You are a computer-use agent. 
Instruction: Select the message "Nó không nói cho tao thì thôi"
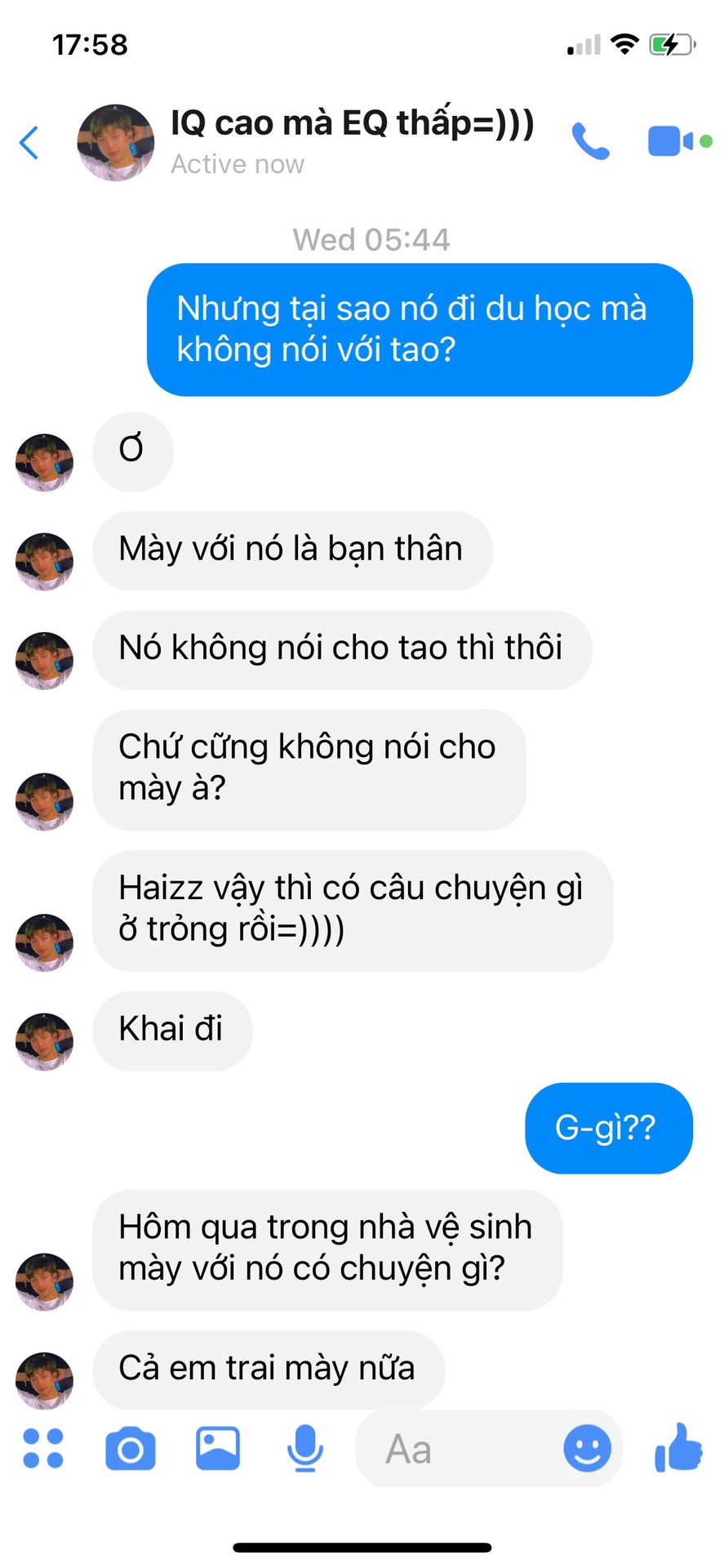pyautogui.click(x=342, y=649)
